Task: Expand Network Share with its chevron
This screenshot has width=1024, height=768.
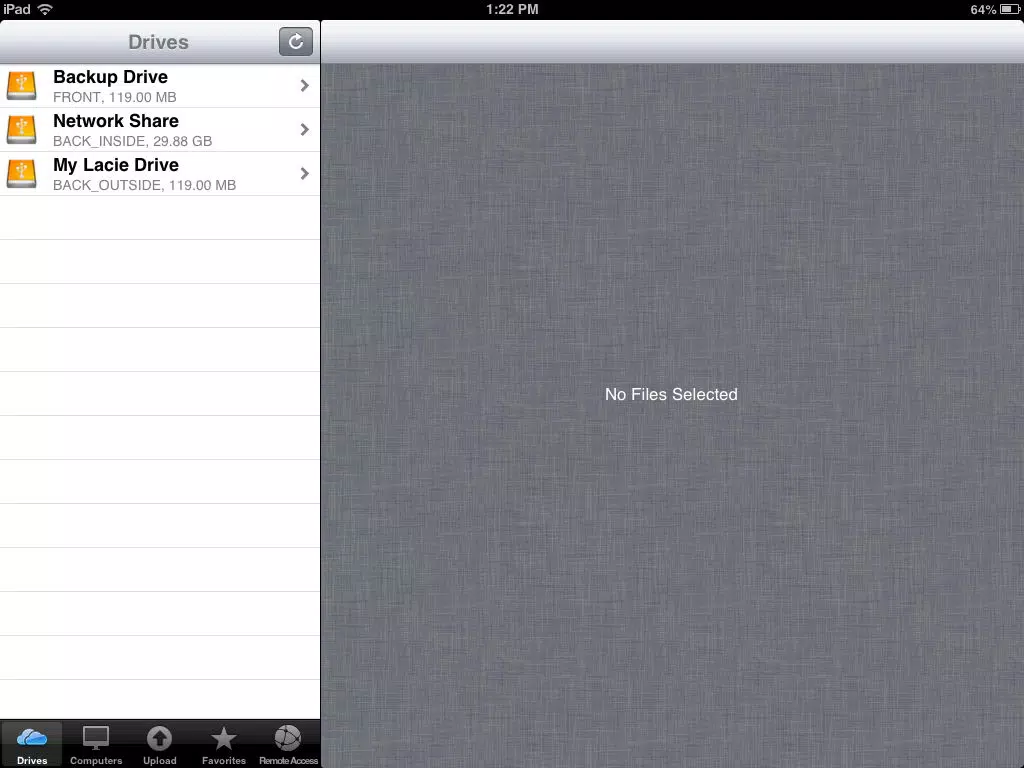Action: click(304, 129)
